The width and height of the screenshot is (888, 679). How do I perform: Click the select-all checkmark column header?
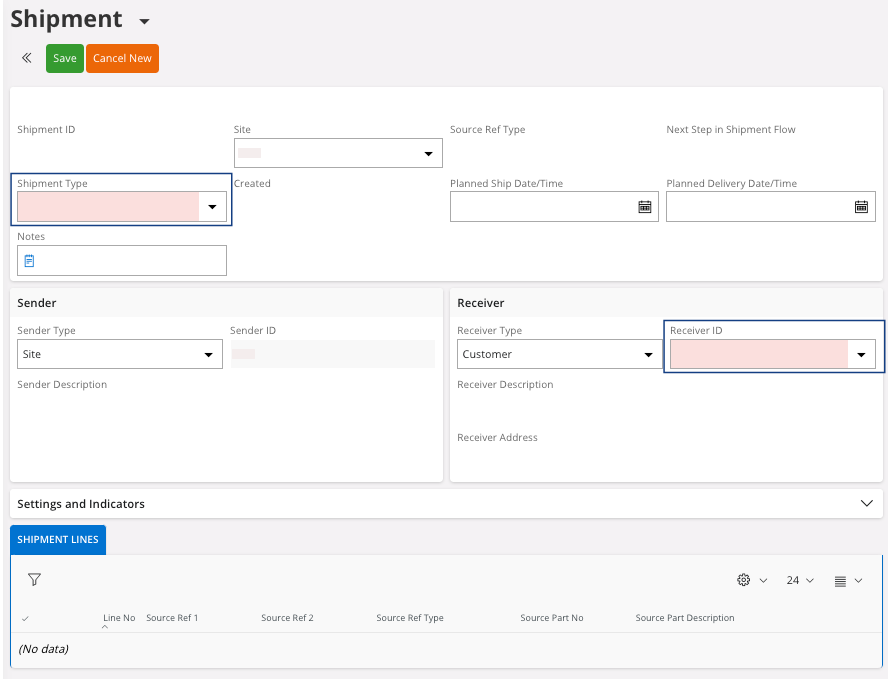point(25,619)
